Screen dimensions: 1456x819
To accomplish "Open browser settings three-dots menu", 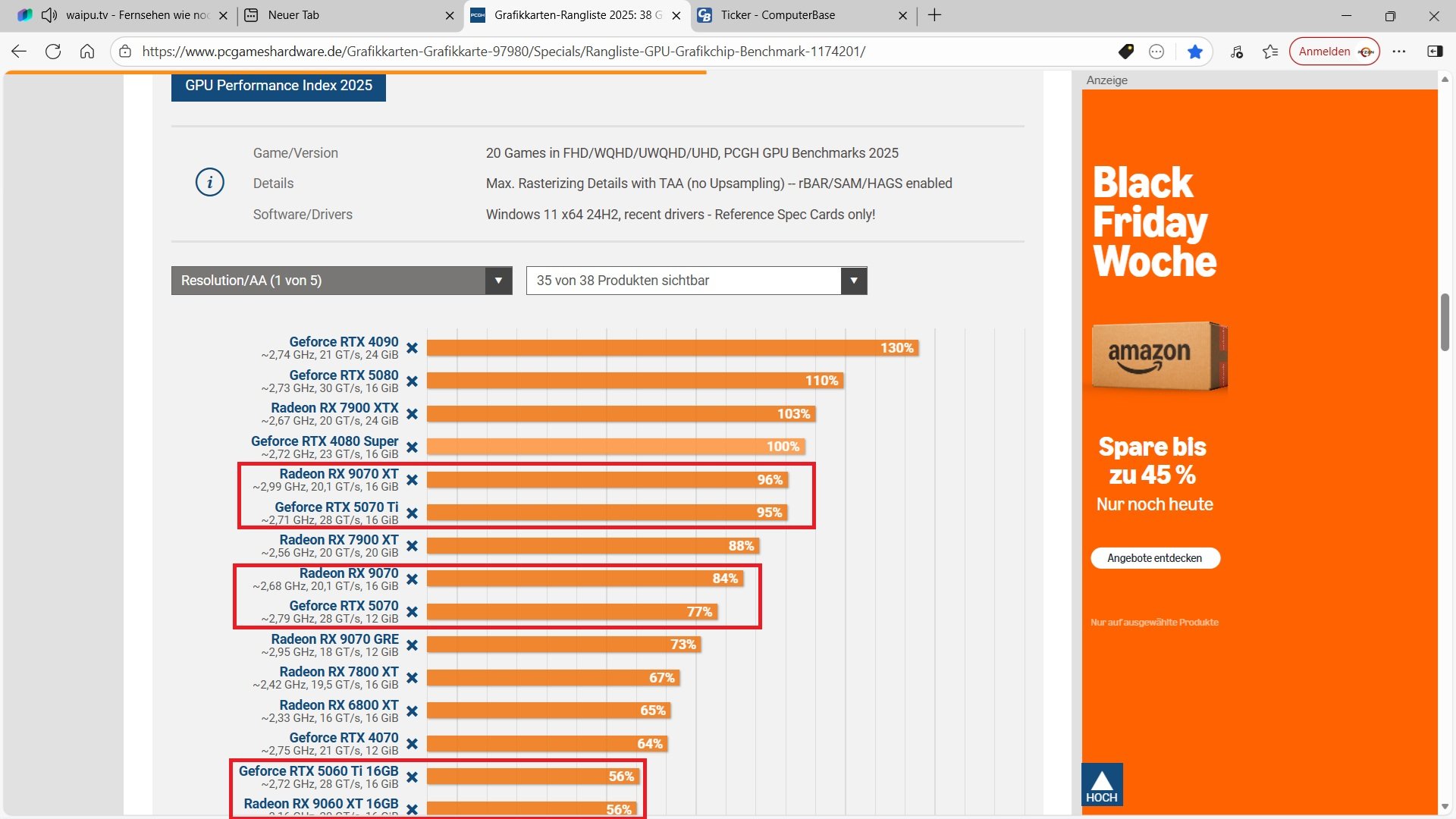I will click(1399, 52).
